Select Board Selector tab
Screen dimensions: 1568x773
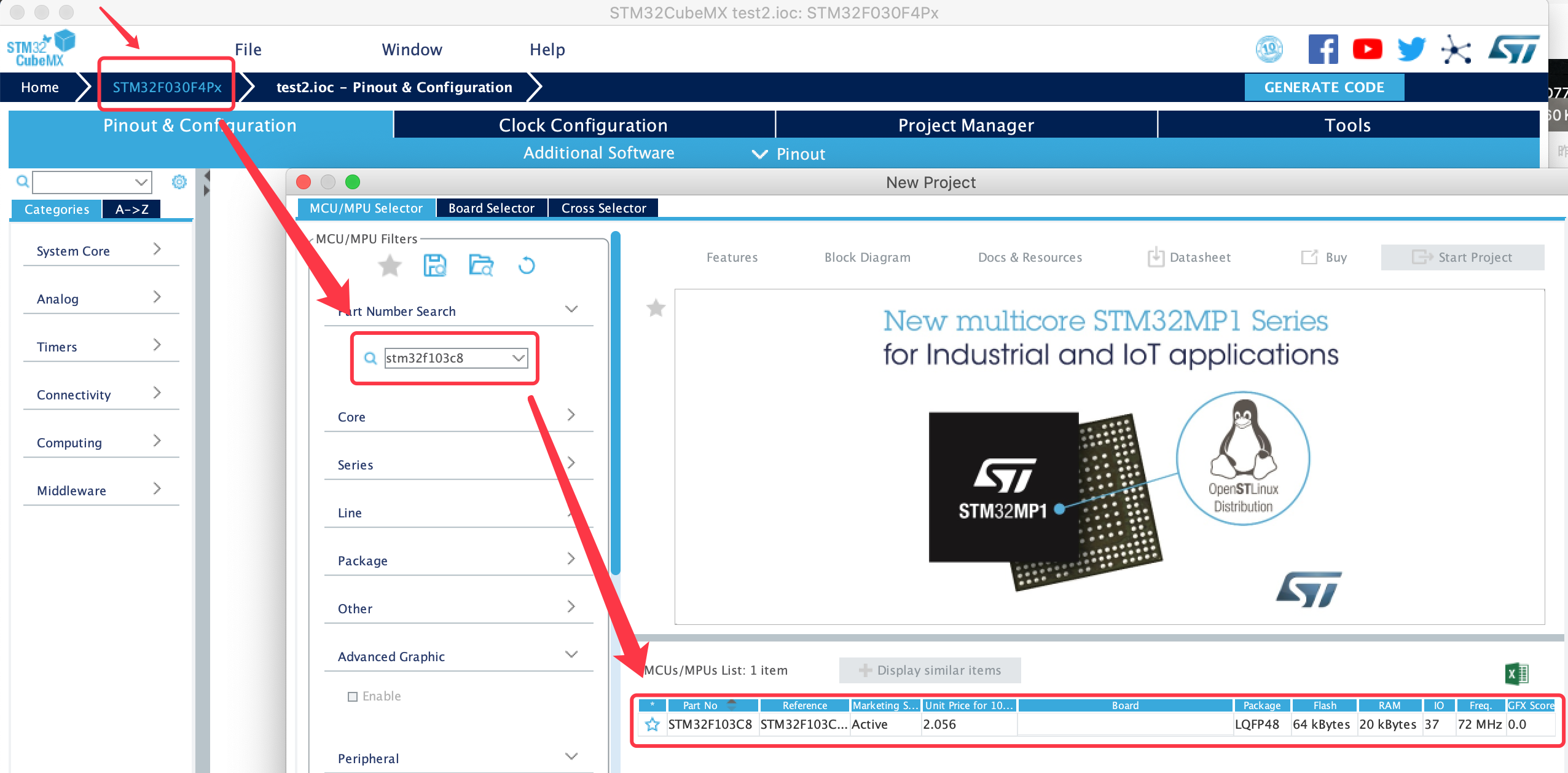pyautogui.click(x=492, y=208)
